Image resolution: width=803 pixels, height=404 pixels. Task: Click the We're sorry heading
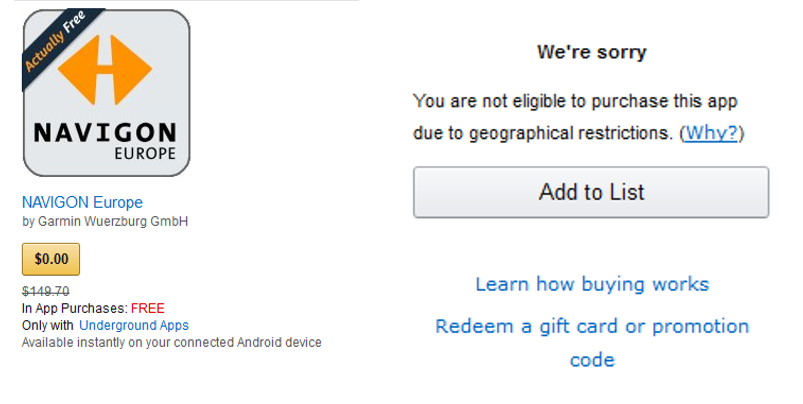point(591,52)
